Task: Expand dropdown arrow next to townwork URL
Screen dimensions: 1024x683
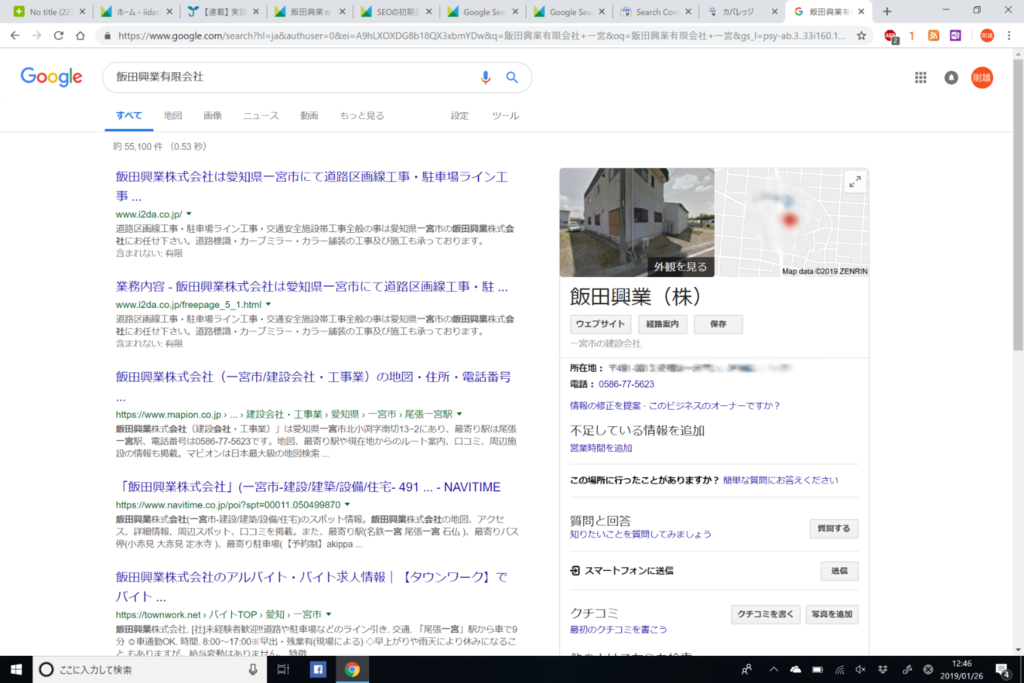Action: (328, 614)
